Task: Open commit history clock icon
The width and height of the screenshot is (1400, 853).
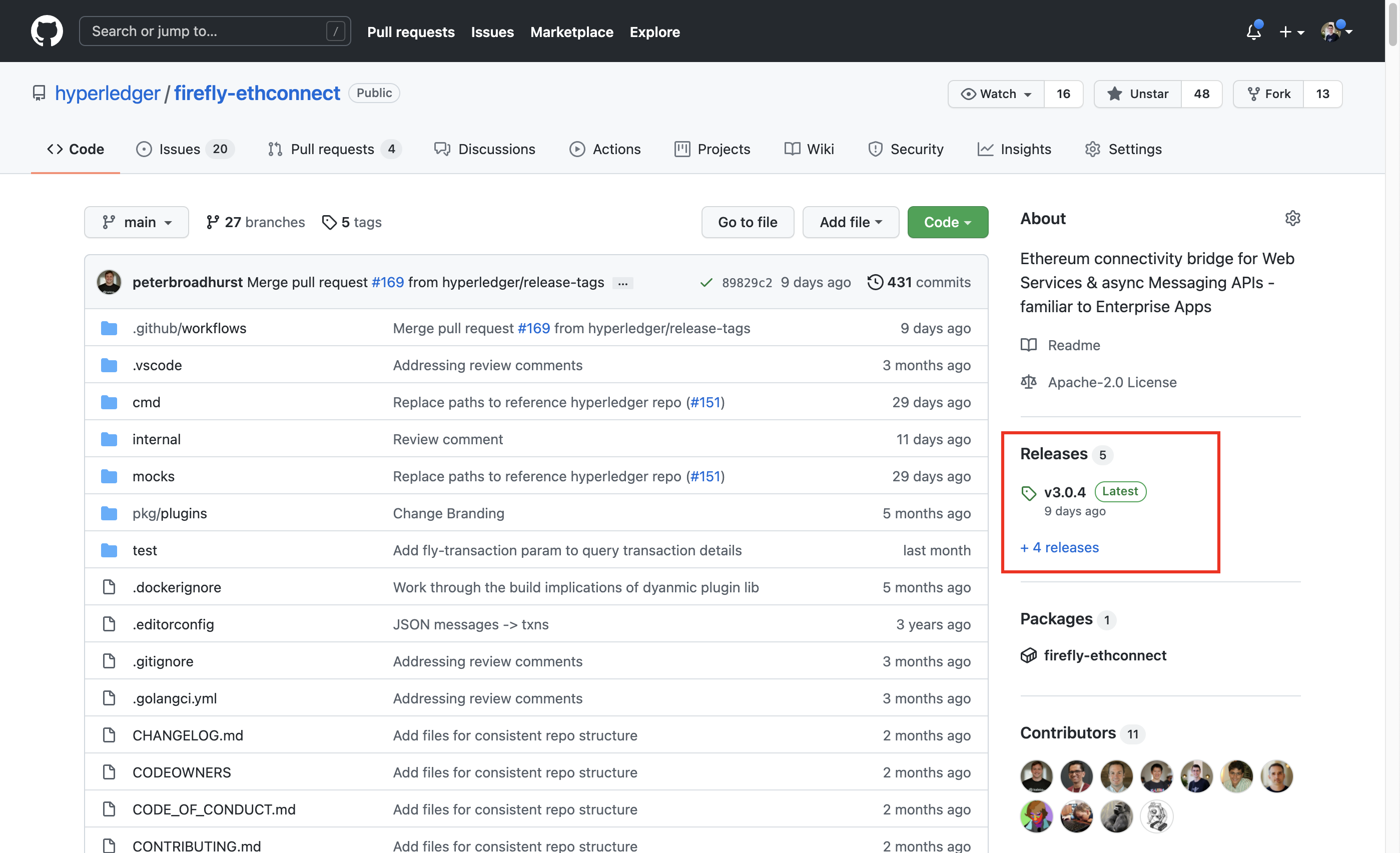Action: click(875, 282)
